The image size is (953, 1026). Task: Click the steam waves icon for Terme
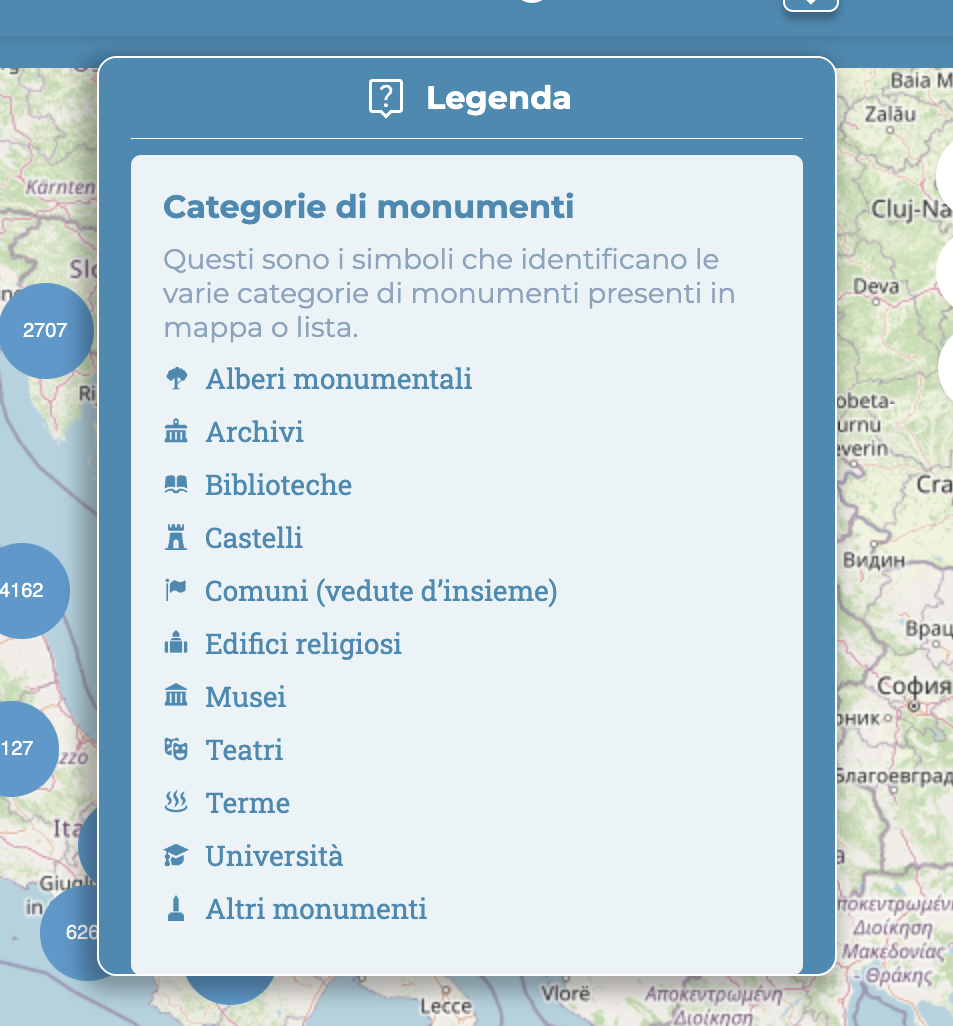[x=176, y=802]
